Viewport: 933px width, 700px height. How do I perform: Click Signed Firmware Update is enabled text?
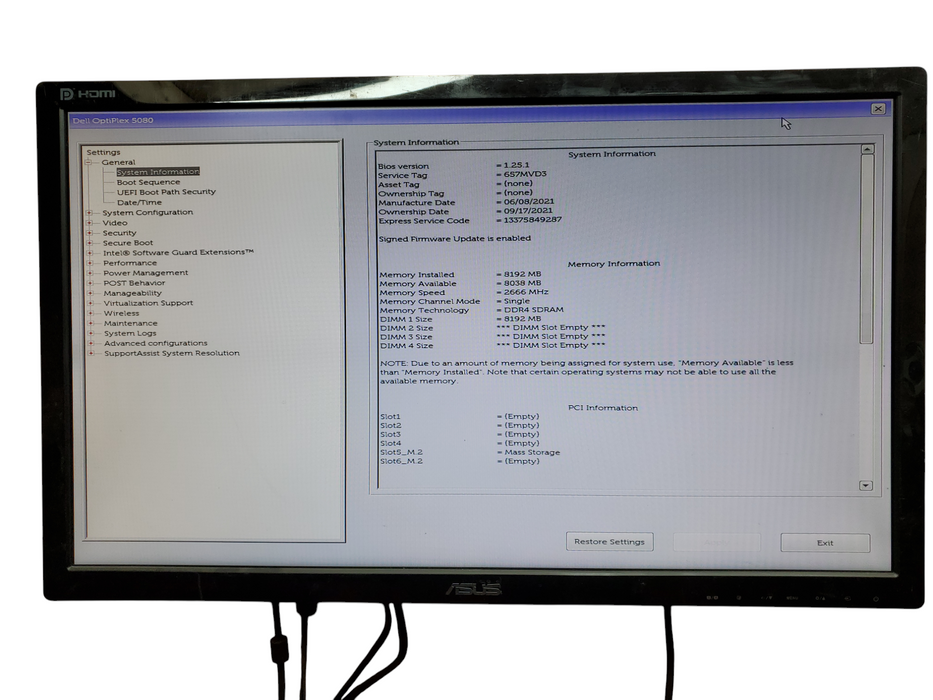coord(455,238)
